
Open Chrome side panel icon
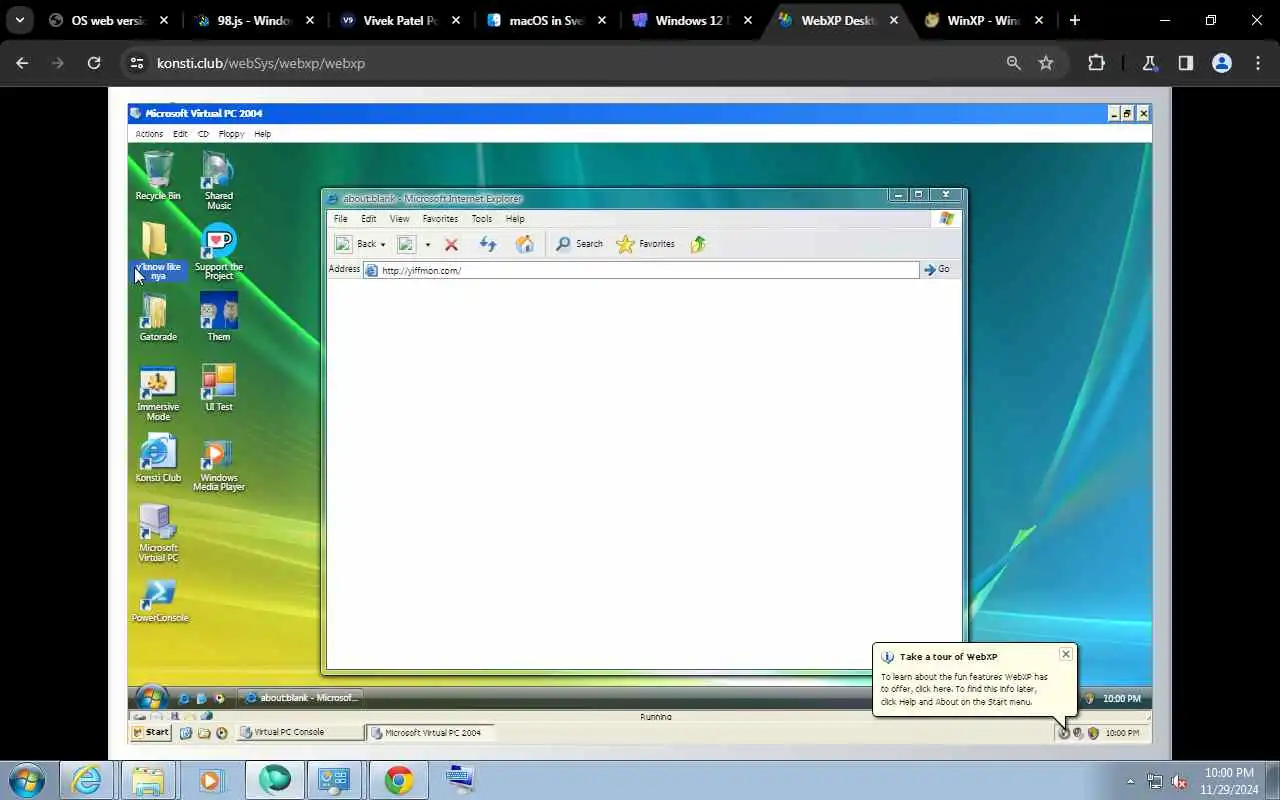point(1185,63)
